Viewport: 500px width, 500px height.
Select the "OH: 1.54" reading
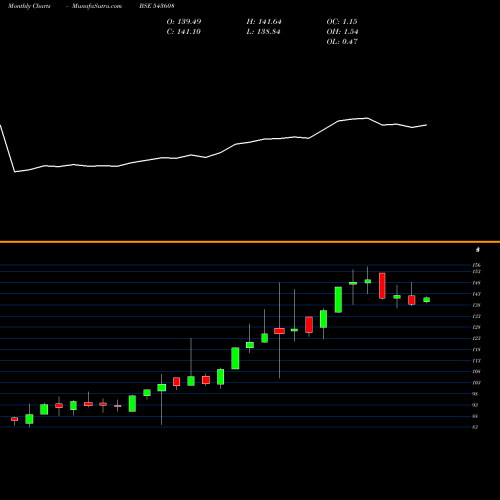pos(342,32)
